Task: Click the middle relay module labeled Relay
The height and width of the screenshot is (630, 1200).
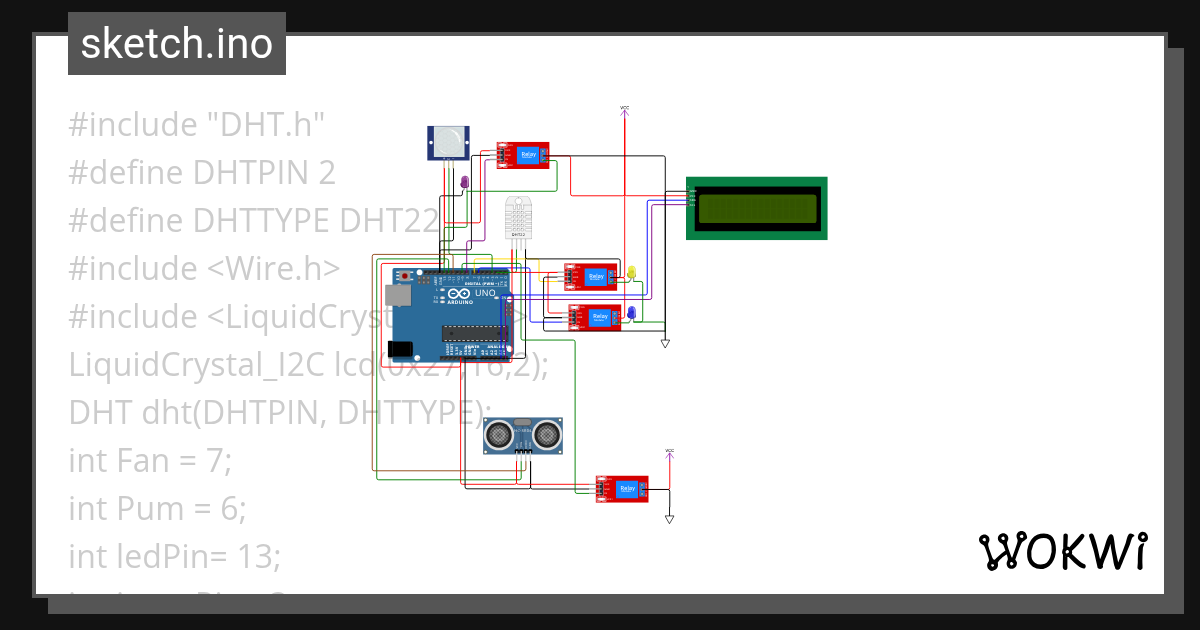Action: click(x=590, y=275)
